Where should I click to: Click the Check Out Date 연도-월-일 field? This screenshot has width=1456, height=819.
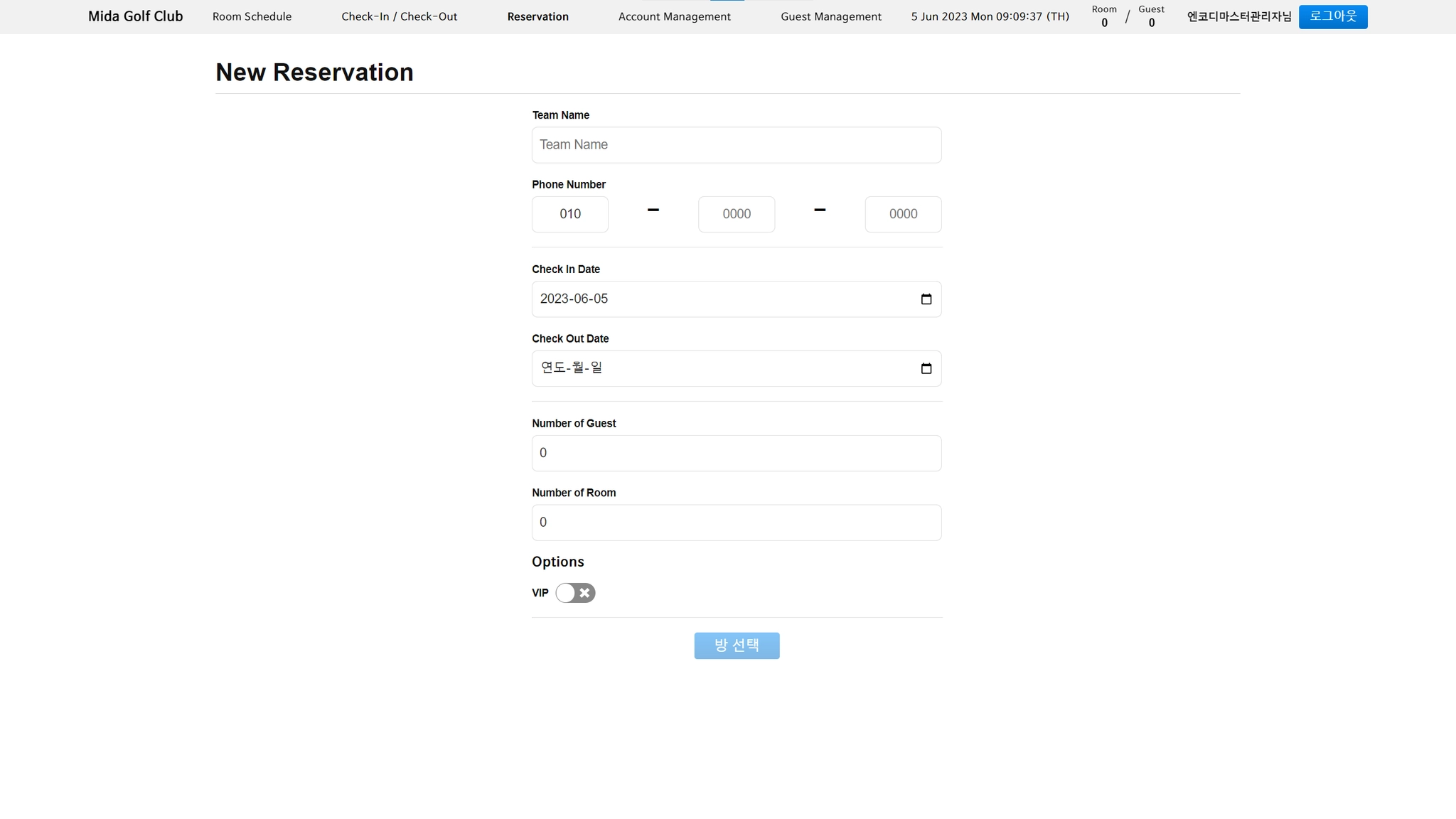[x=572, y=368]
